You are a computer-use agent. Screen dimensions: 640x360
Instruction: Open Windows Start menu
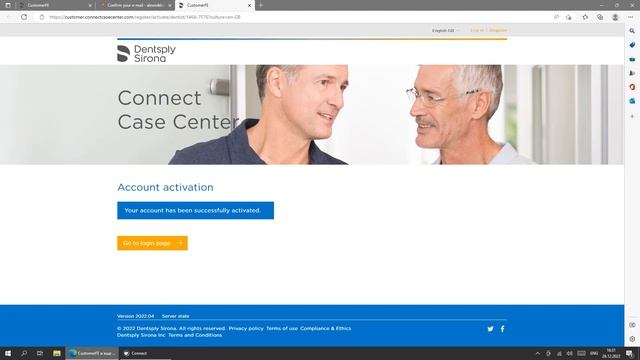pos(8,353)
